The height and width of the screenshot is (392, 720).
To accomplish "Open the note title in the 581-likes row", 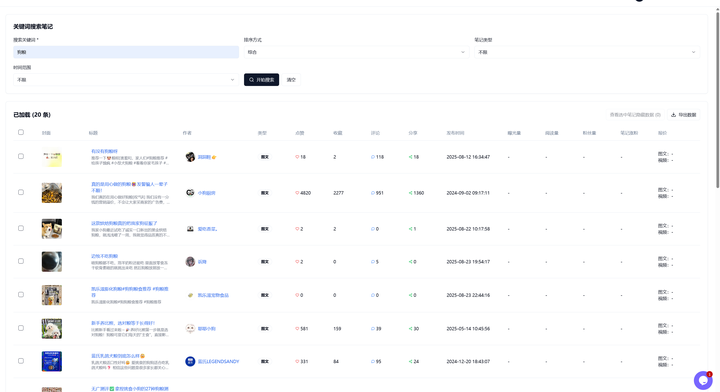I will click(x=123, y=323).
